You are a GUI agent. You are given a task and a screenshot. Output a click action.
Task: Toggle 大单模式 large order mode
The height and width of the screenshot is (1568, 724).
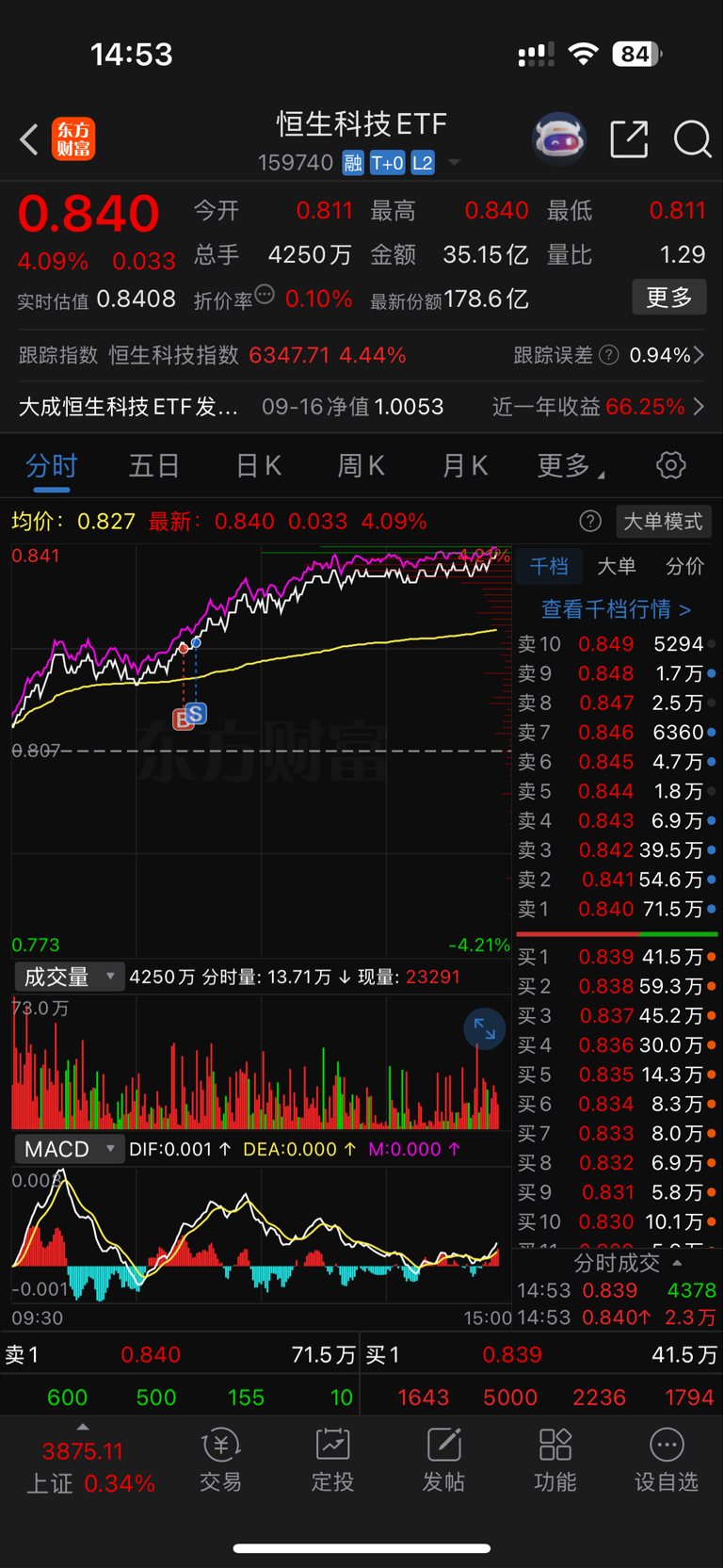pos(663,521)
